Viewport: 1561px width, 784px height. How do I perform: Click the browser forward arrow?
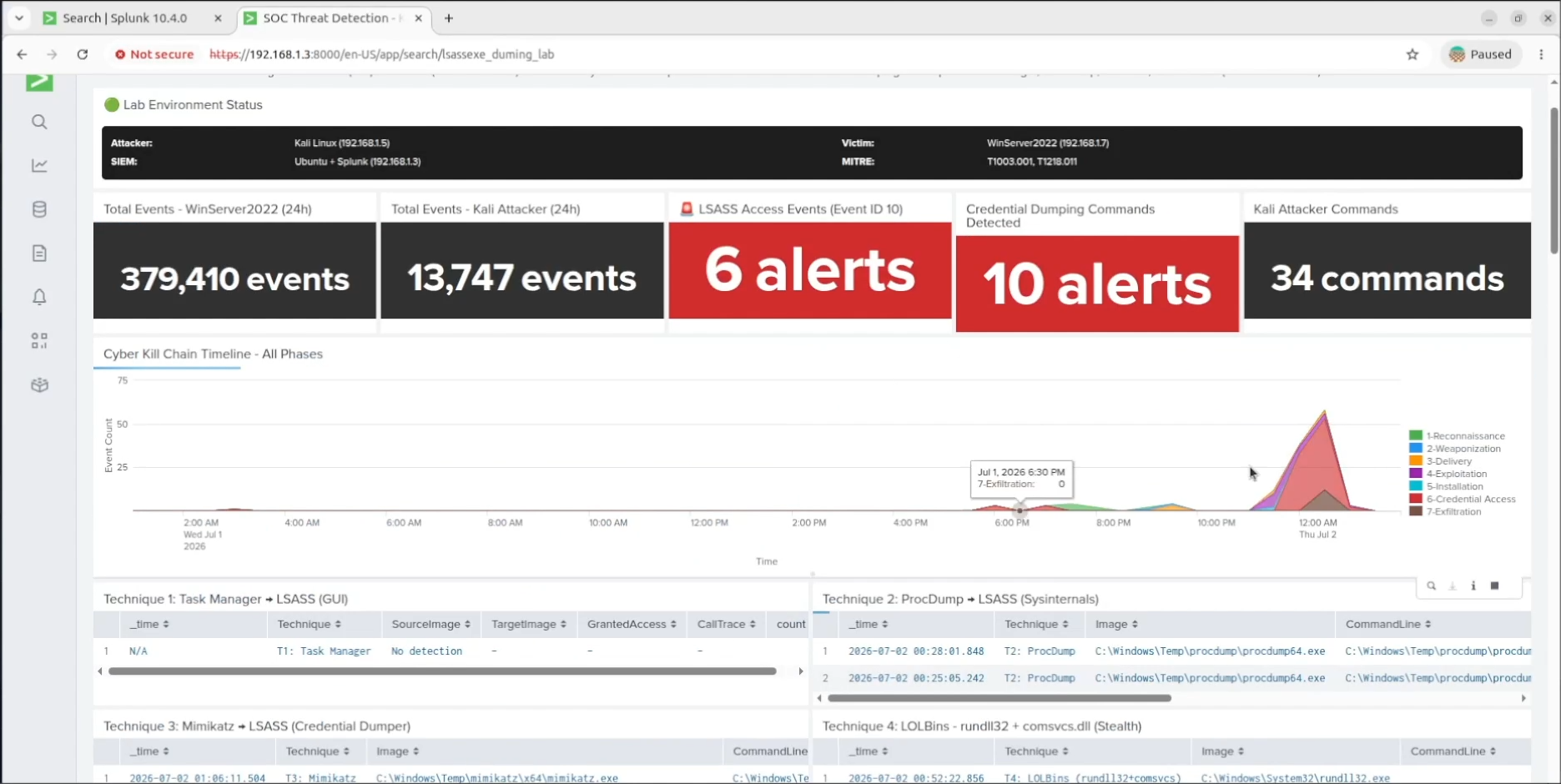[52, 54]
